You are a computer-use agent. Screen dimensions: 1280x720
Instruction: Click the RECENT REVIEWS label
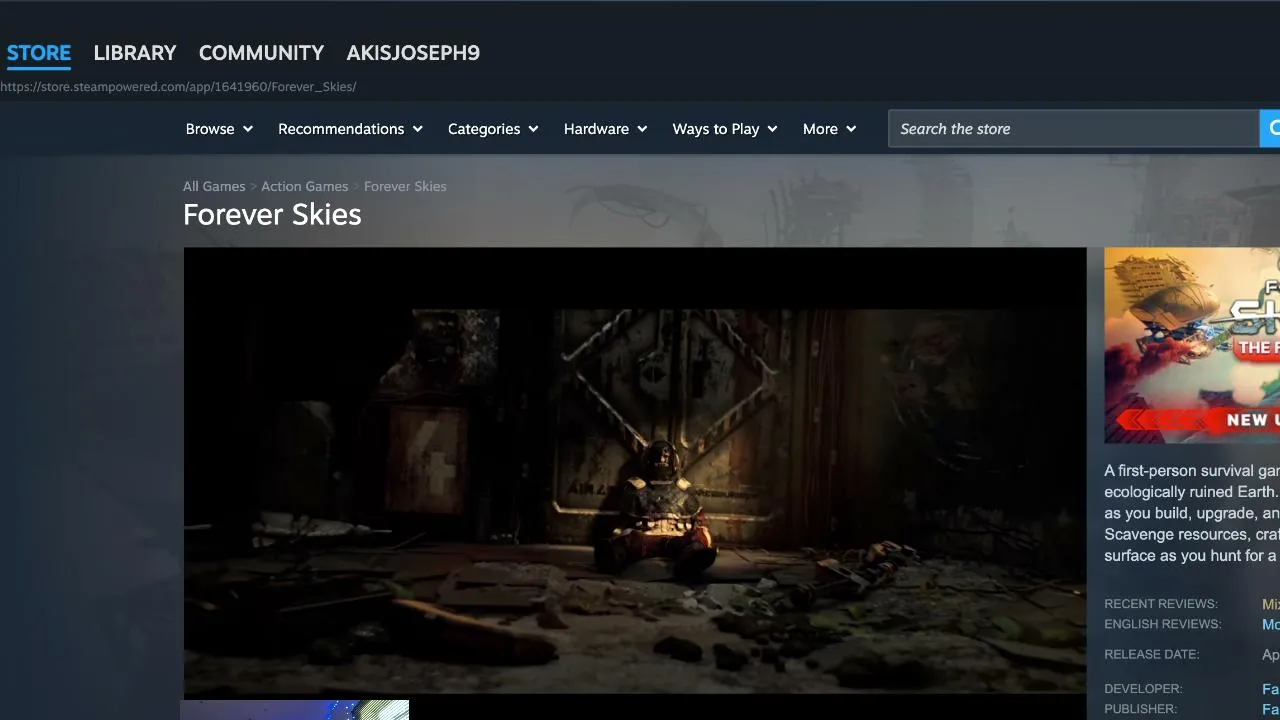tap(1161, 604)
